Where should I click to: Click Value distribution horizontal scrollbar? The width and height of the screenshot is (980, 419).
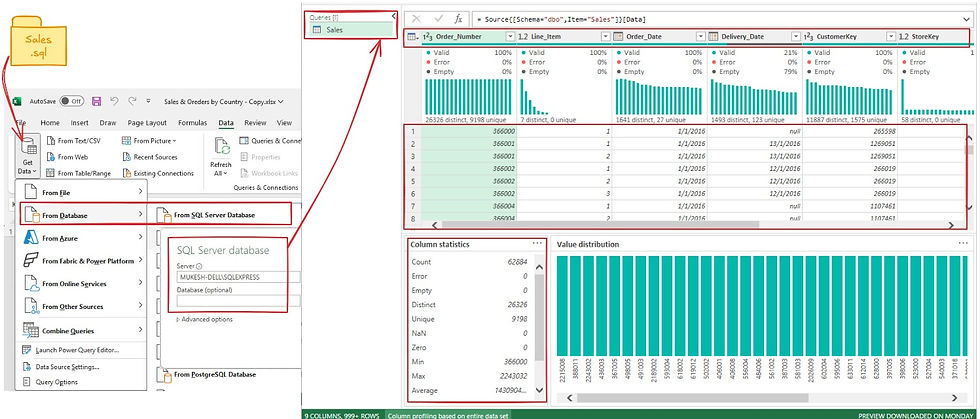[x=692, y=398]
